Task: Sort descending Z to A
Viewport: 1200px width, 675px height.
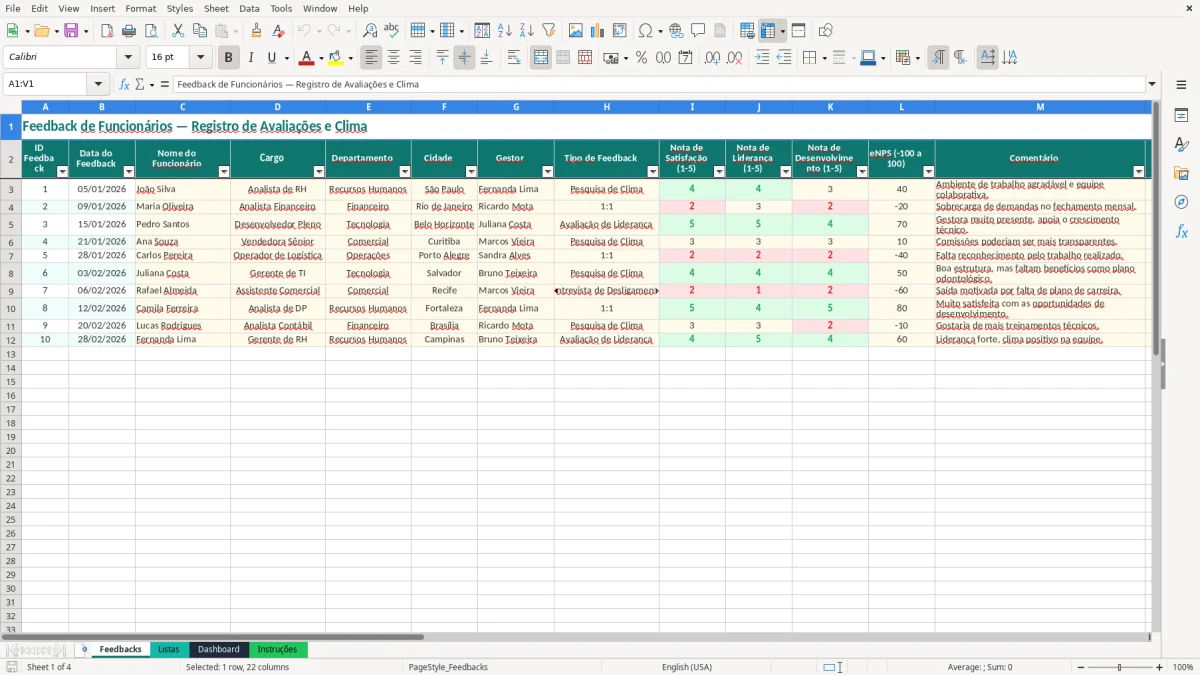Action: tap(526, 31)
